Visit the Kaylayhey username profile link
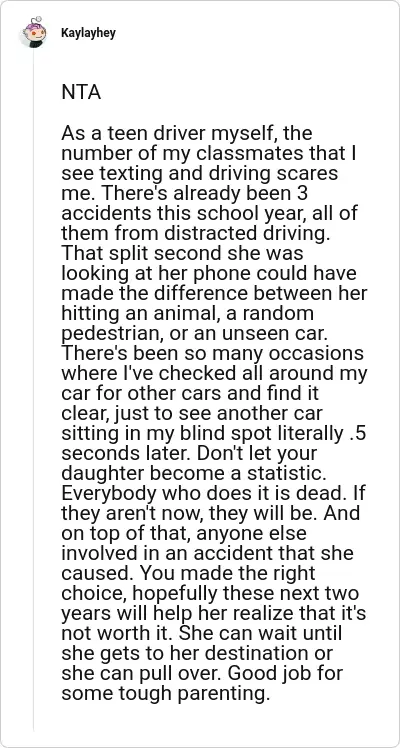This screenshot has width=400, height=748. pyautogui.click(x=88, y=33)
